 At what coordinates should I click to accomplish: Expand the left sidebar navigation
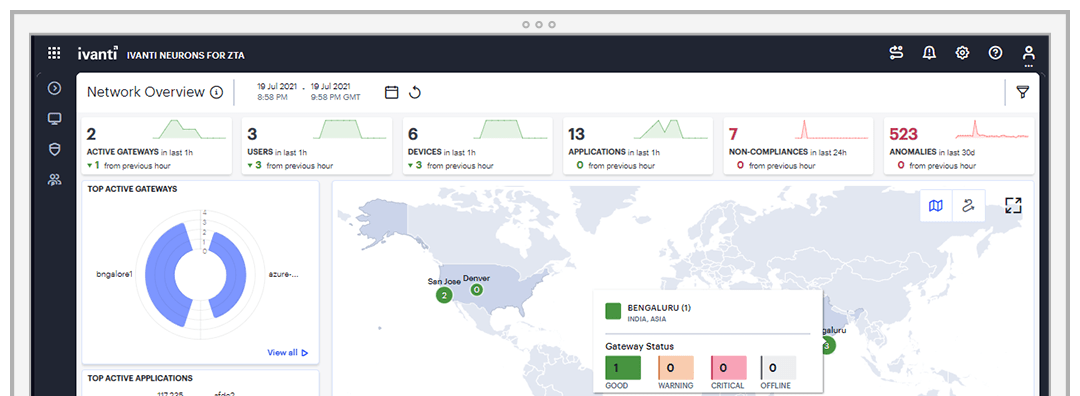click(54, 88)
